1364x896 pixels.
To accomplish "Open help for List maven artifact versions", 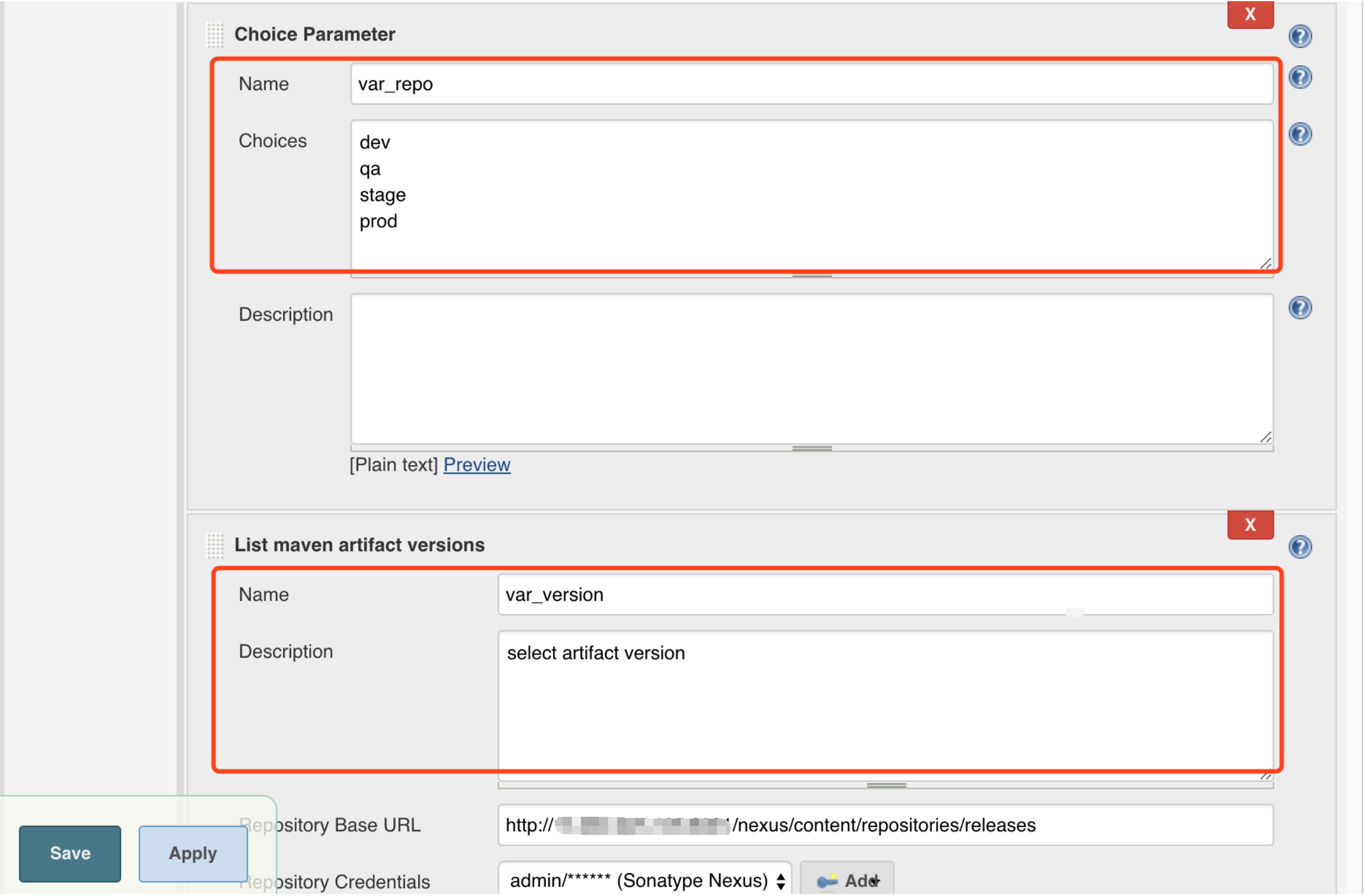I will [x=1300, y=547].
